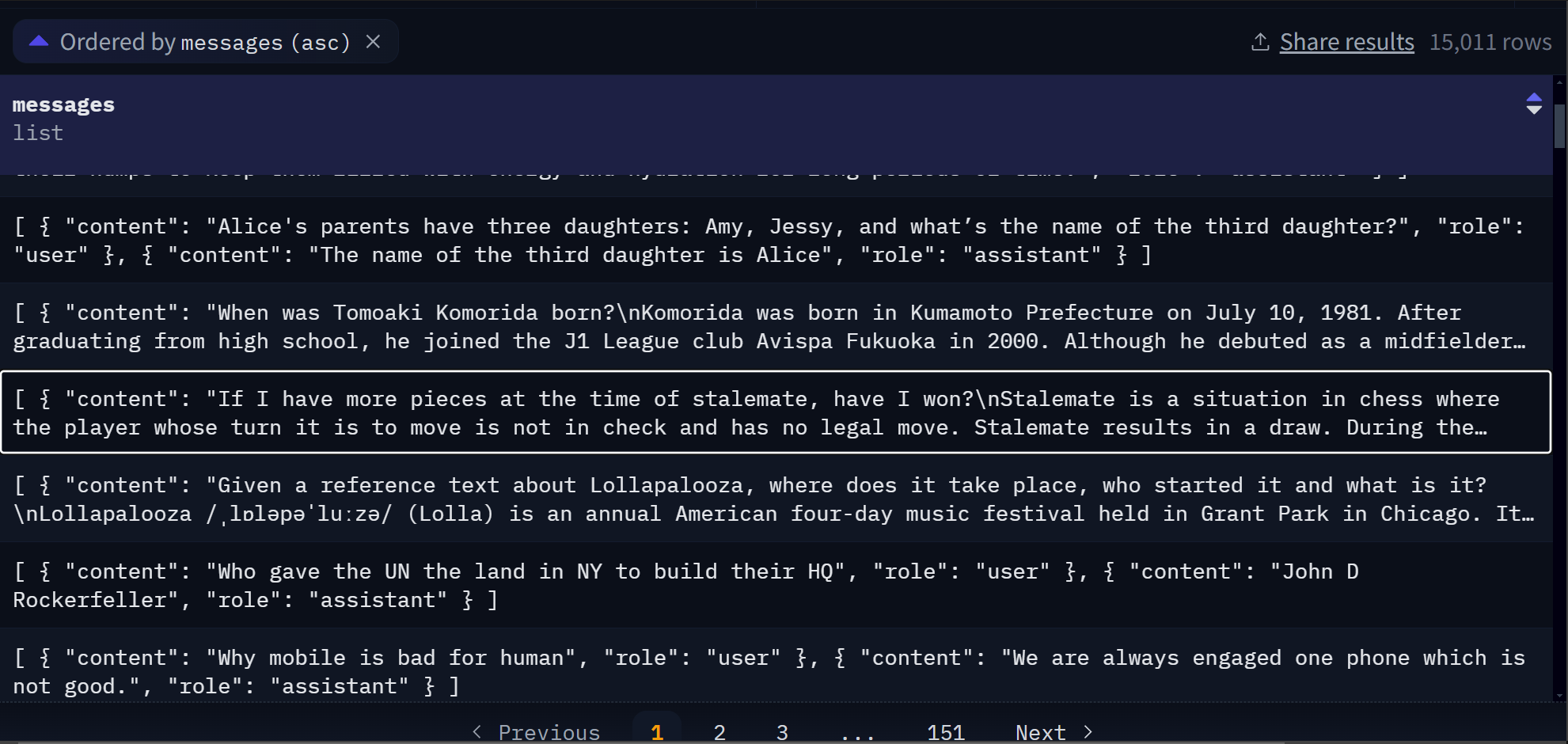The height and width of the screenshot is (744, 1568).
Task: Select the Alice's parents daughters row
Action: point(776,241)
